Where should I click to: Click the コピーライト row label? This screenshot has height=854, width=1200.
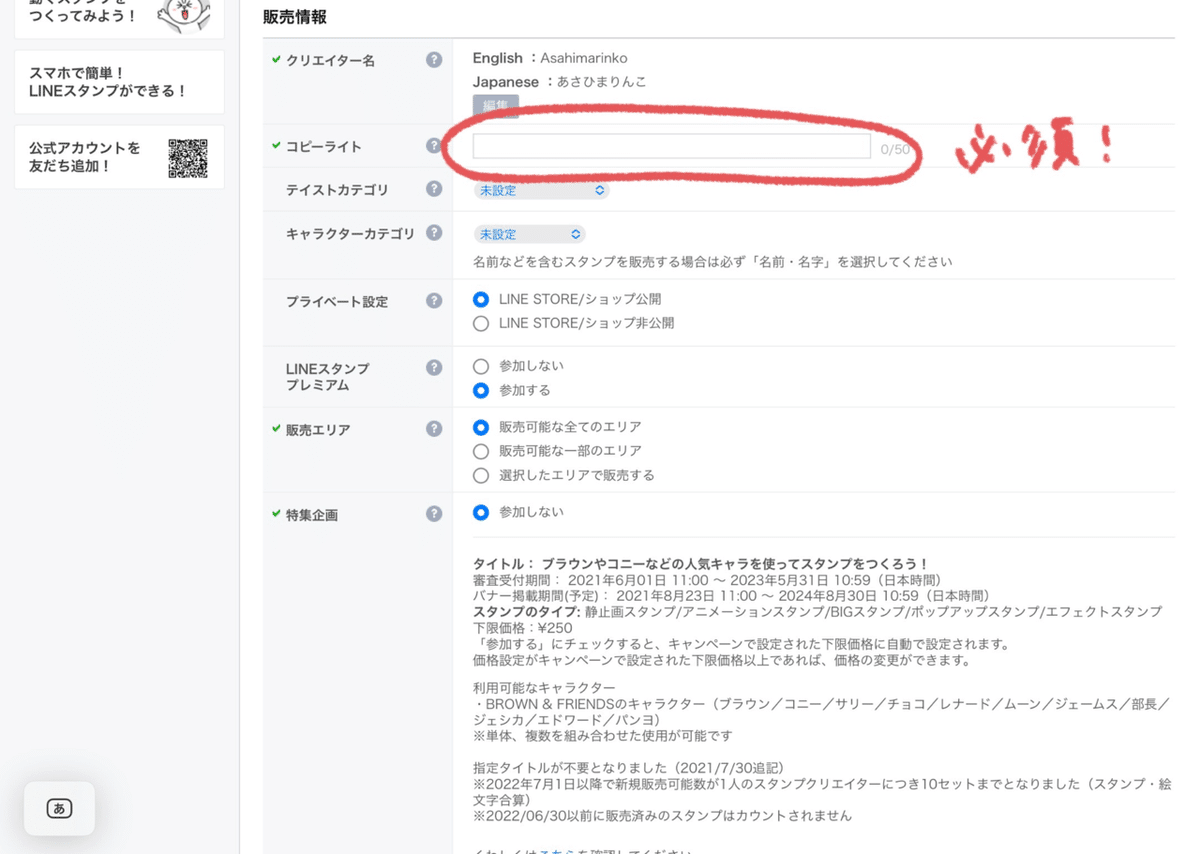324,147
